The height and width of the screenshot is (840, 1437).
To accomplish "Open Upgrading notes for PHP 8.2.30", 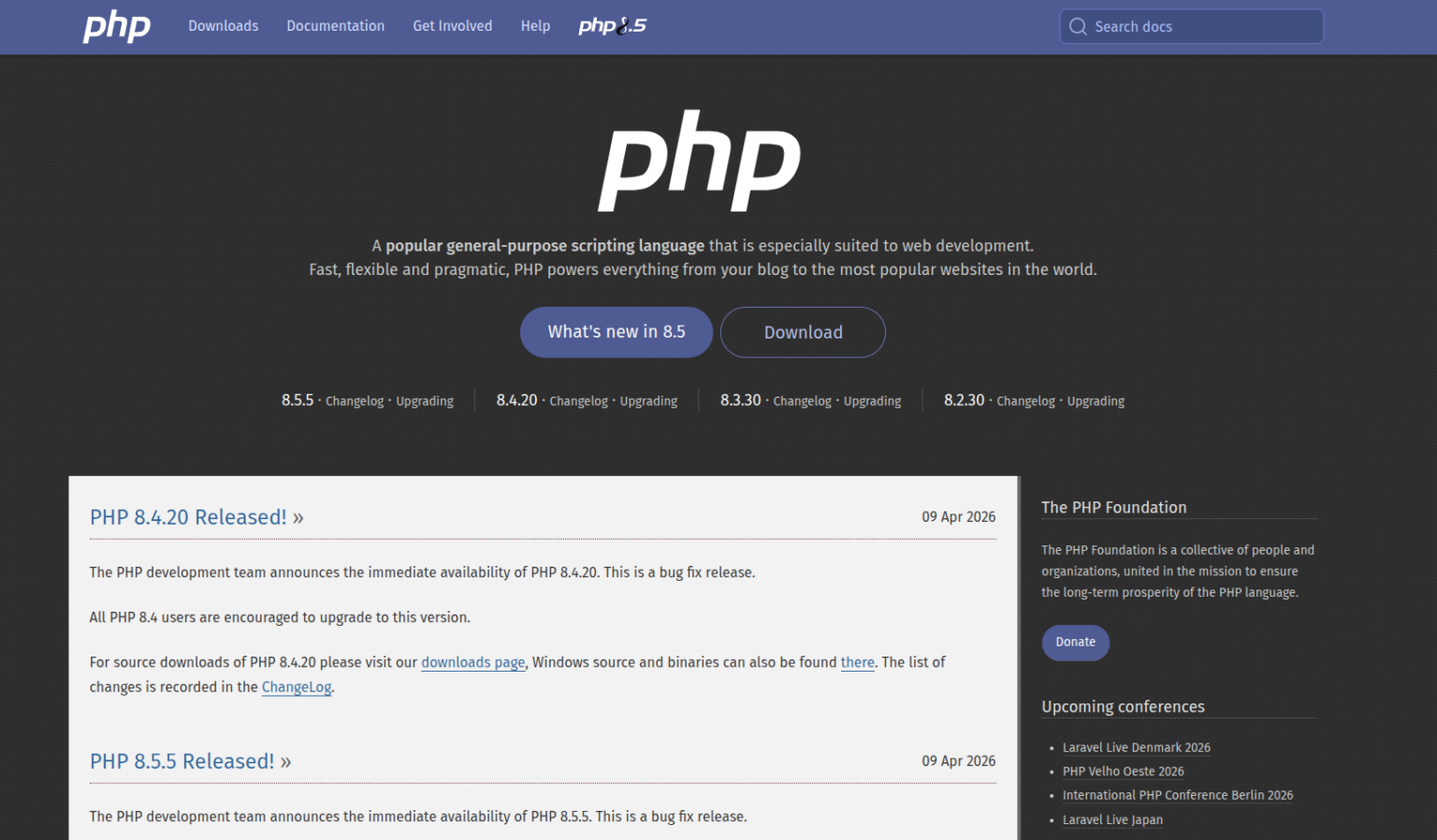I will 1096,400.
